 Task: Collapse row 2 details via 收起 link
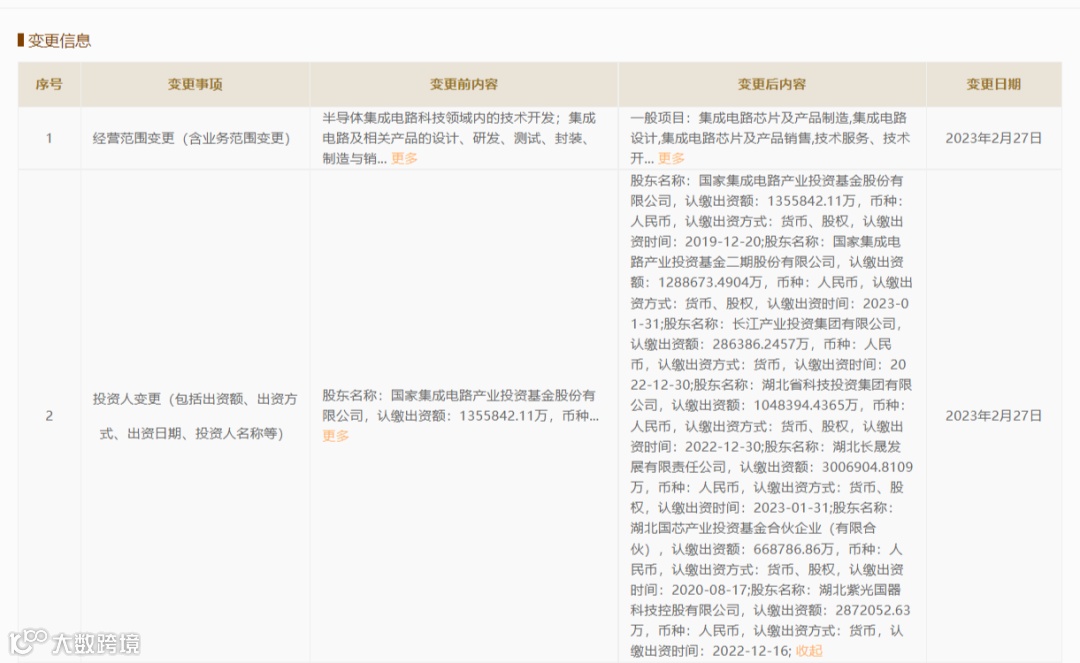point(809,651)
